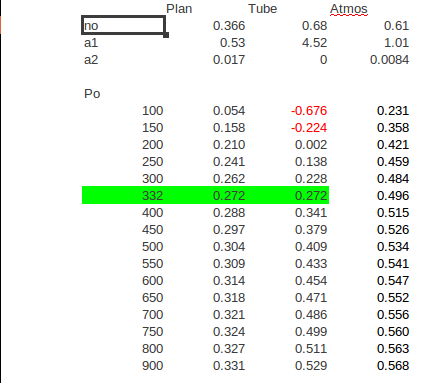The width and height of the screenshot is (441, 383).
Task: Click the red -0.676 value
Action: [x=309, y=111]
